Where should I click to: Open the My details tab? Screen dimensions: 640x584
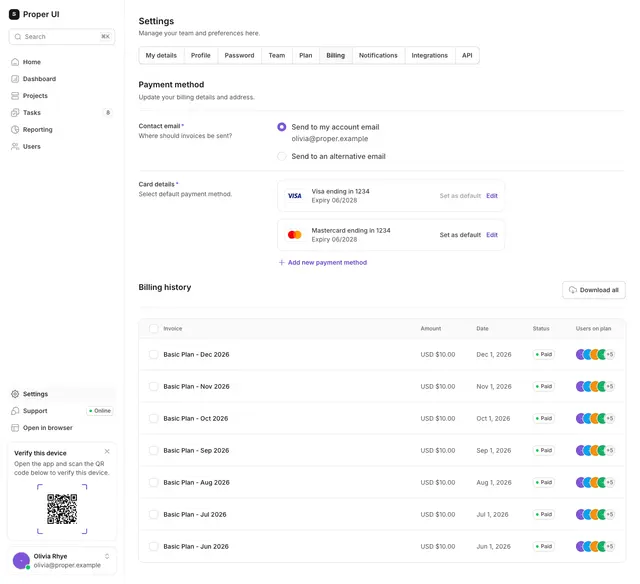pos(161,56)
